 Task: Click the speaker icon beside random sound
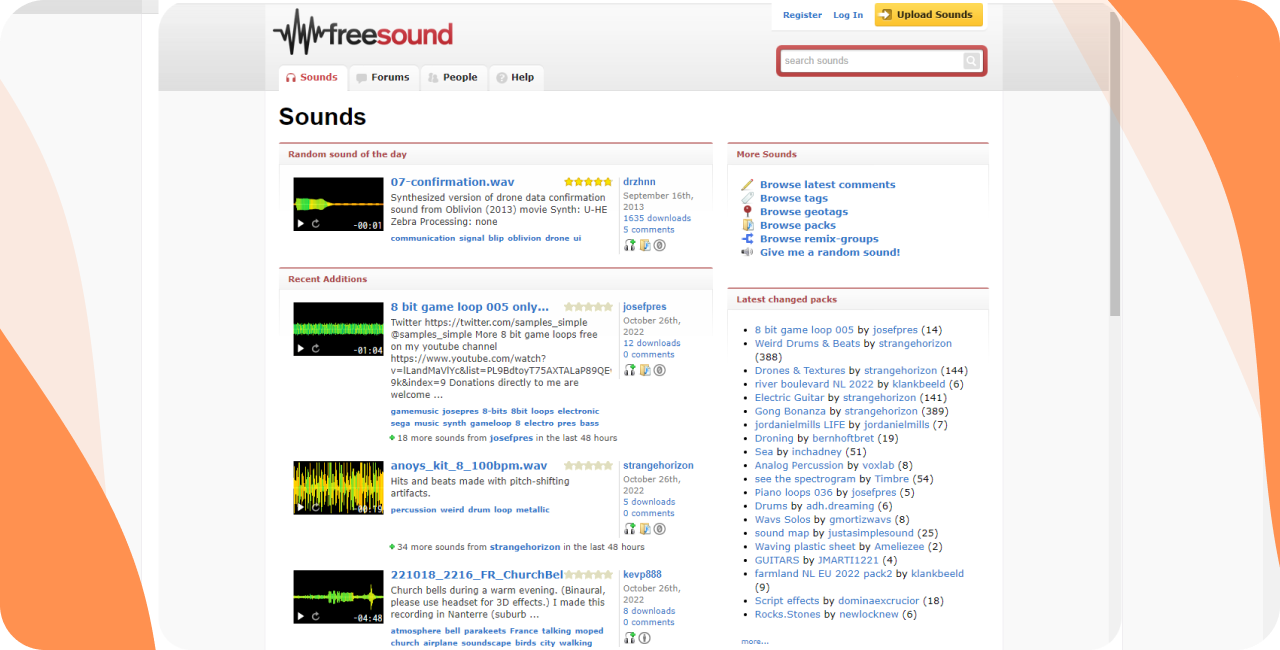click(747, 252)
